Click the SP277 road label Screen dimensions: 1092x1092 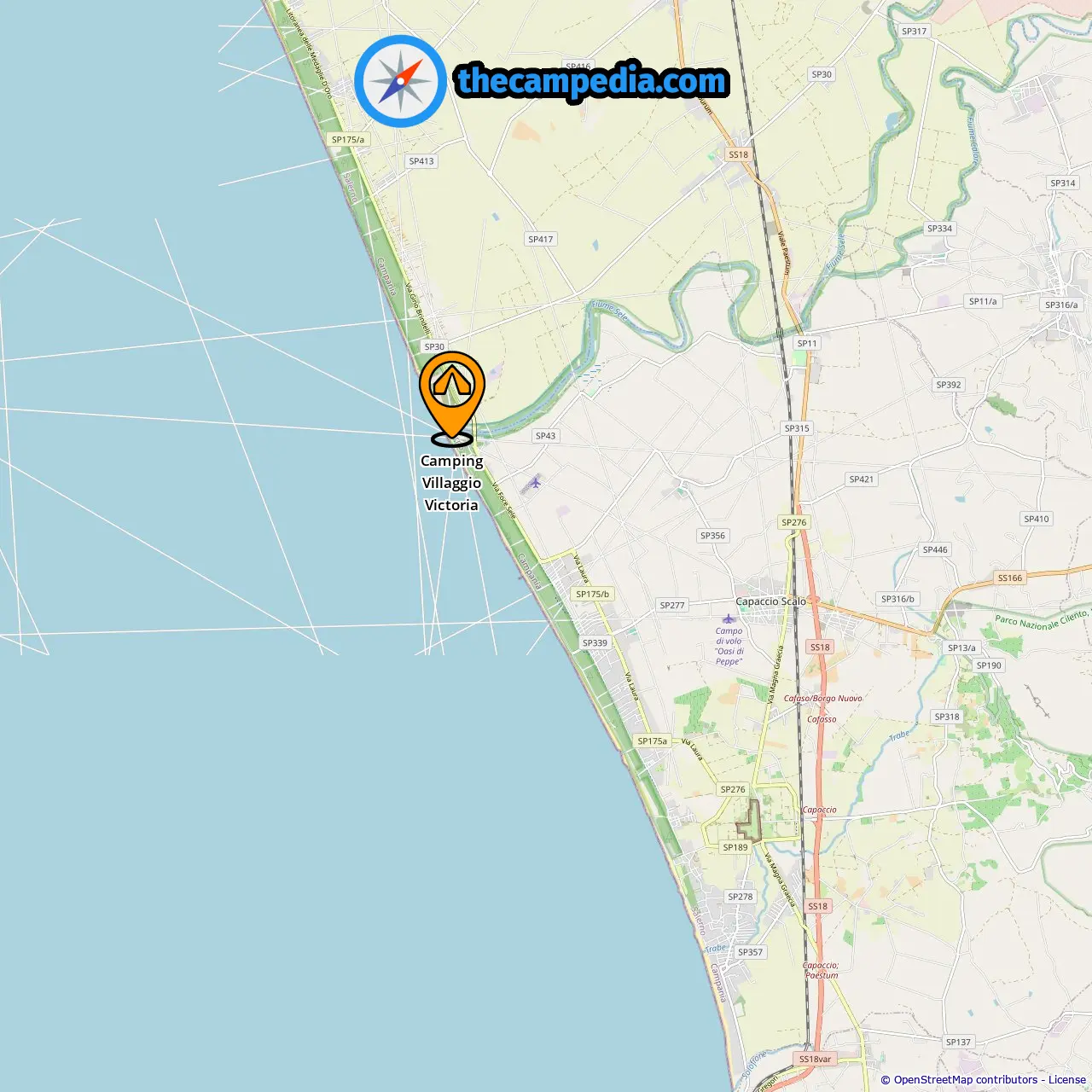[x=672, y=605]
